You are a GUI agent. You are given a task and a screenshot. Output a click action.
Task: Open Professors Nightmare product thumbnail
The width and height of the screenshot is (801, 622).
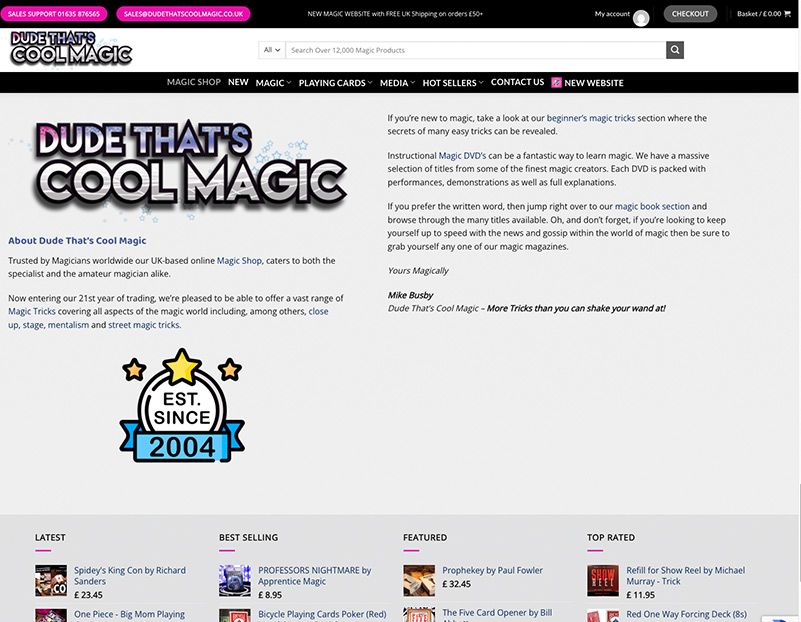[x=235, y=580]
